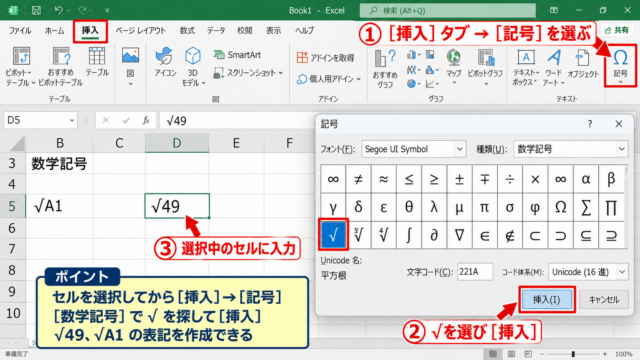Redo the last action
The width and height of the screenshot is (640, 360).
tap(82, 10)
